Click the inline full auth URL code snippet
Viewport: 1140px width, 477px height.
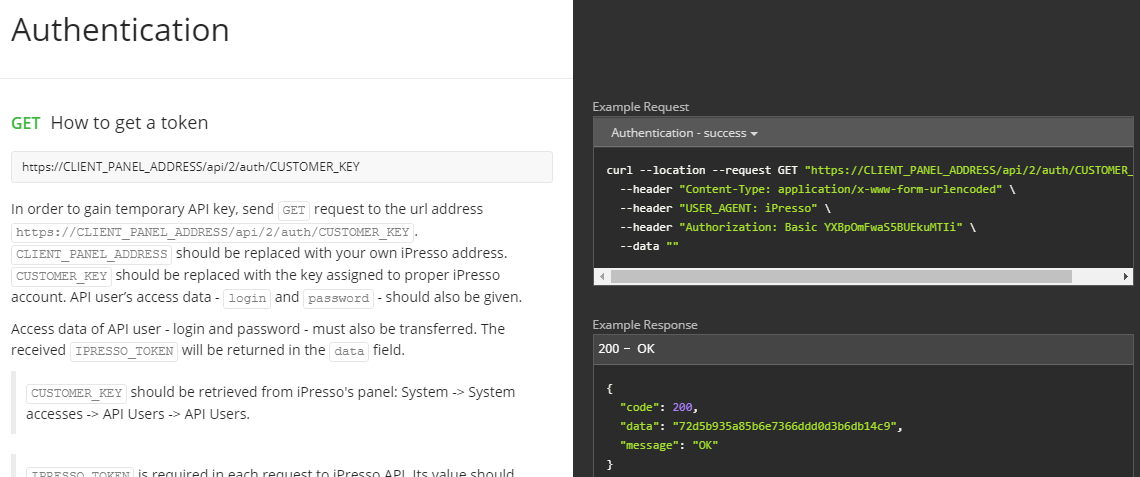click(x=213, y=233)
